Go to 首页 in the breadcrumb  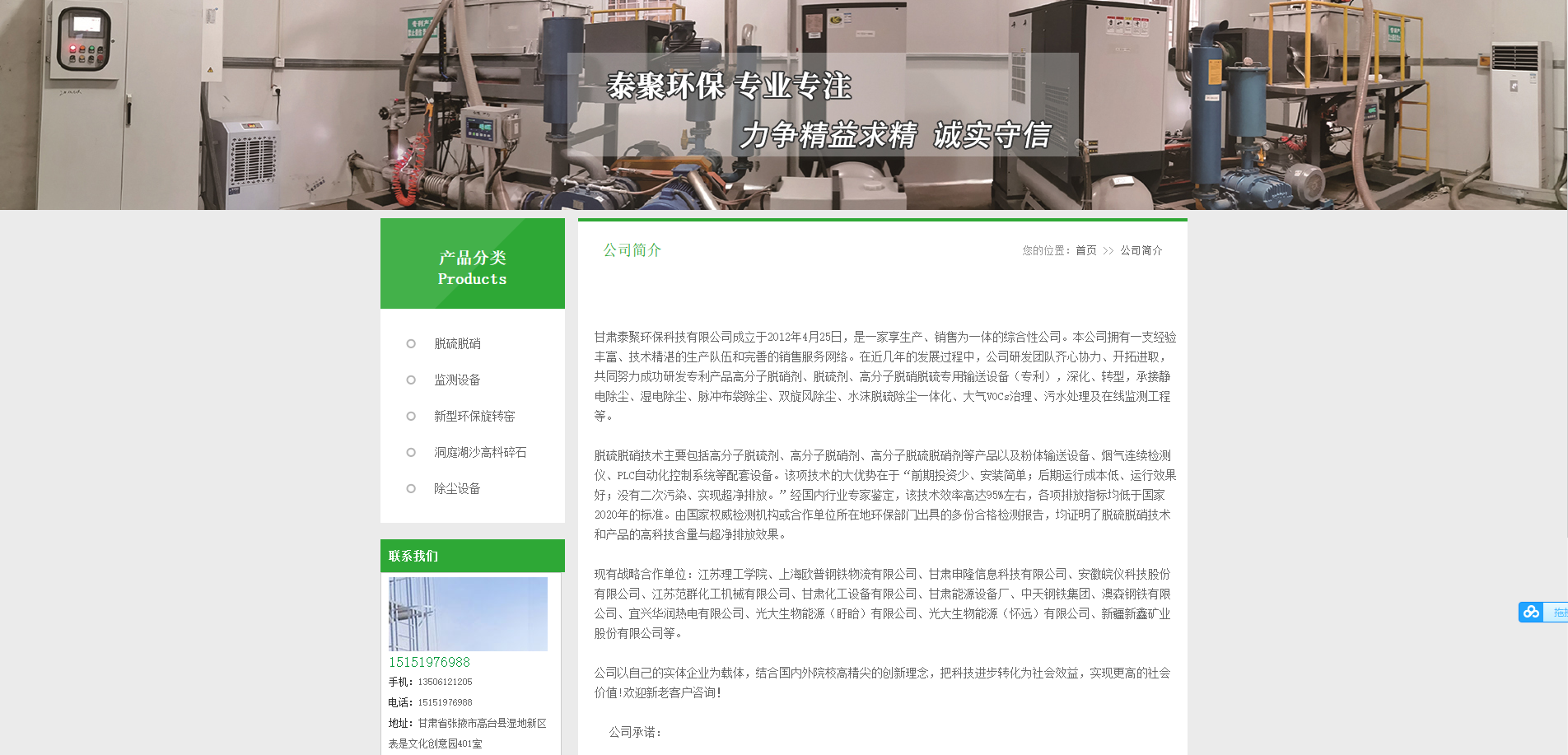coord(1085,250)
